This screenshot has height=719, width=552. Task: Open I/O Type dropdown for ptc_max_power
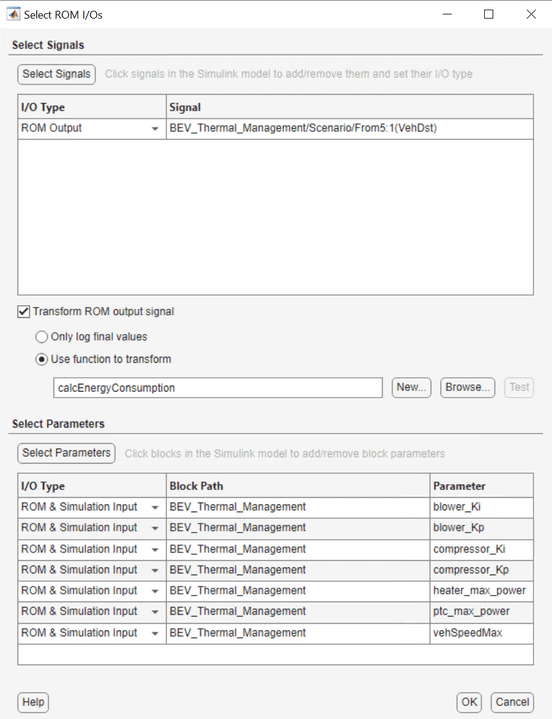coord(155,612)
